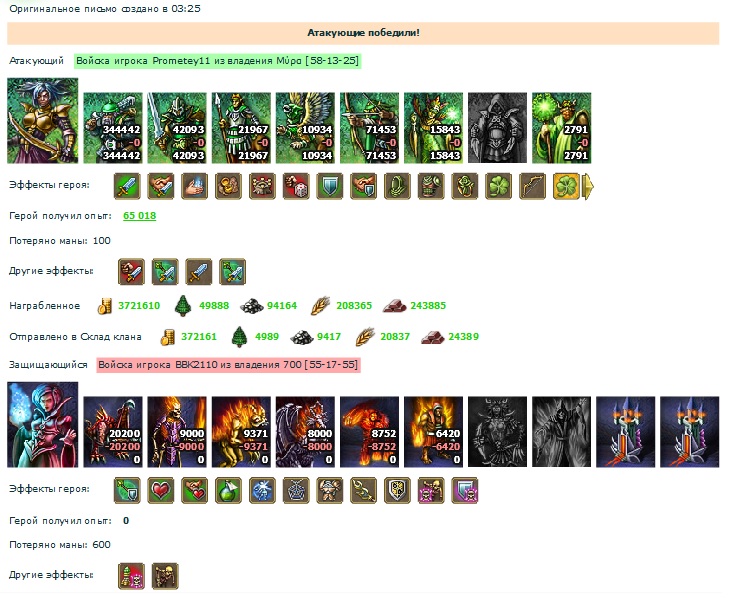Expand more hero effects with yellow arrow
Image resolution: width=729 pixels, height=601 pixels.
pyautogui.click(x=588, y=186)
